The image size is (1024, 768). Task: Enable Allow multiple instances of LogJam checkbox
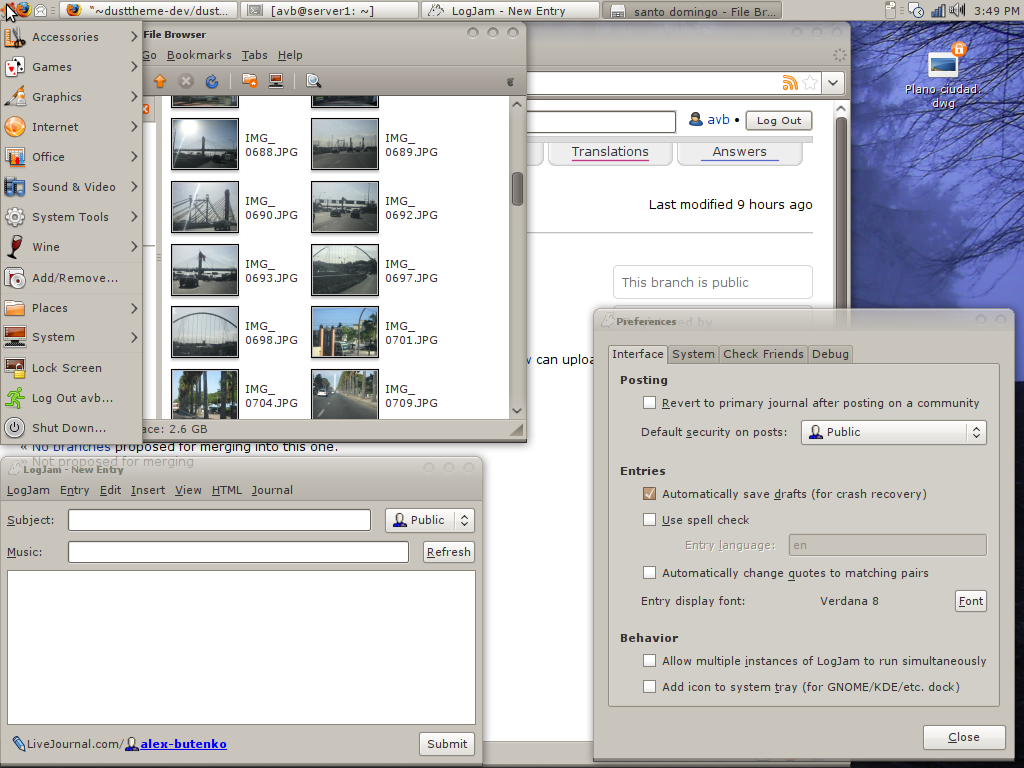[x=649, y=661]
